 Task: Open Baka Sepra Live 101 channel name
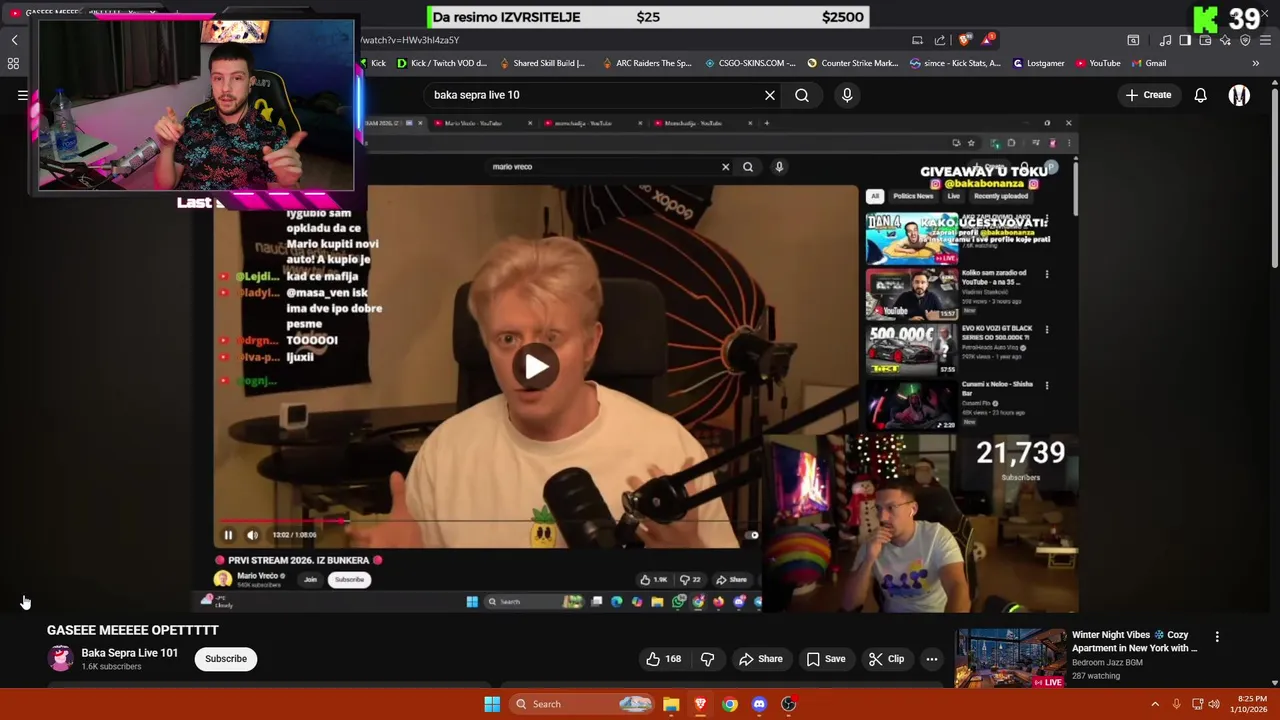(129, 653)
